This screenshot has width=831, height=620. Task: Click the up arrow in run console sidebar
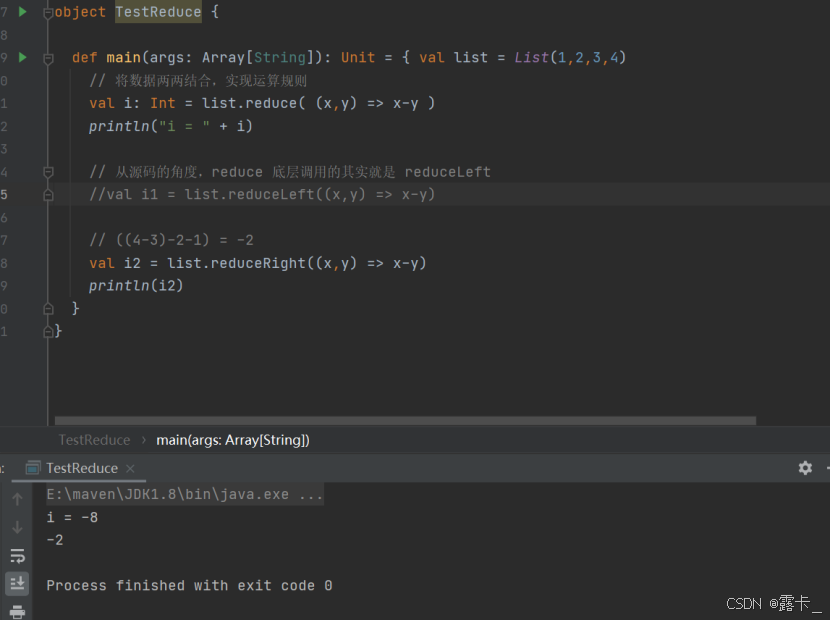17,499
